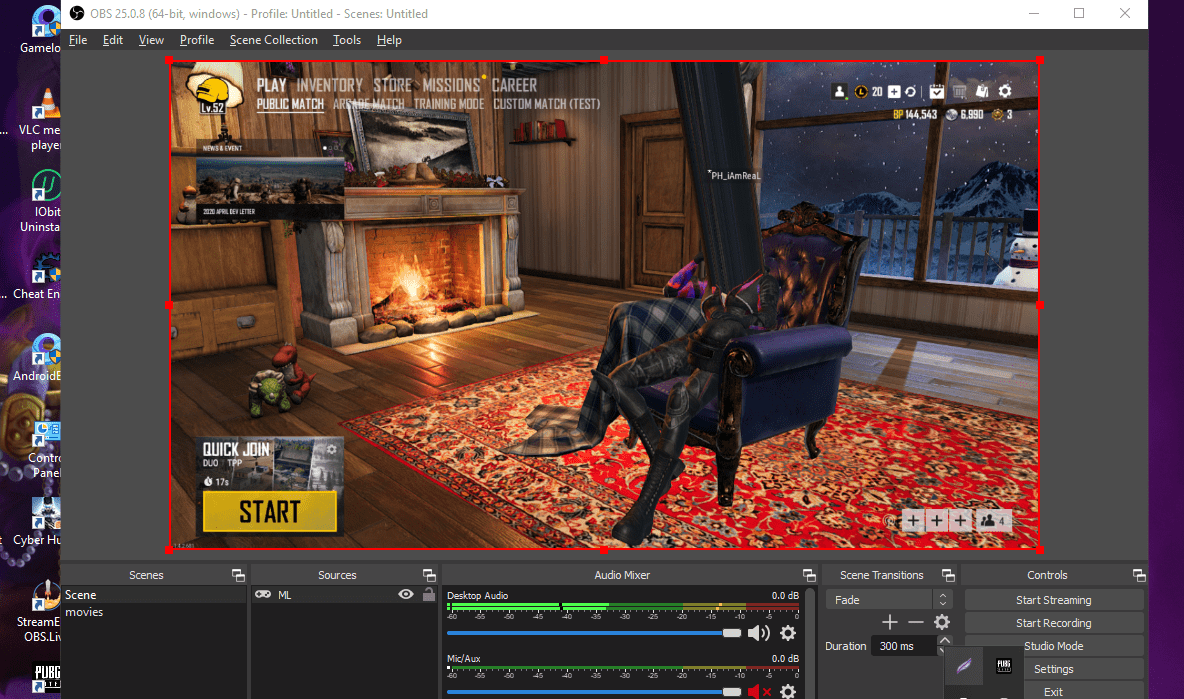
Task: Click the Audio Mixer vertical scrollbar
Action: click(810, 642)
